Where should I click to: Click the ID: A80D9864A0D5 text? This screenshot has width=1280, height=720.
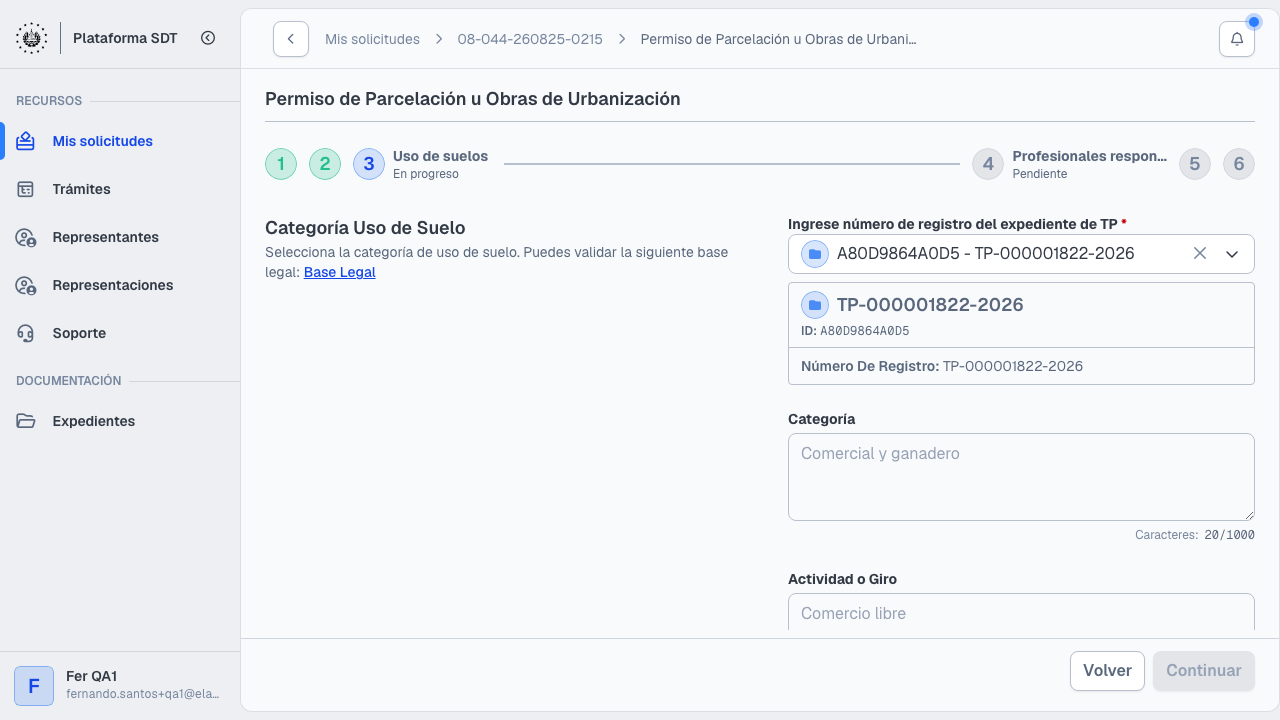point(855,331)
